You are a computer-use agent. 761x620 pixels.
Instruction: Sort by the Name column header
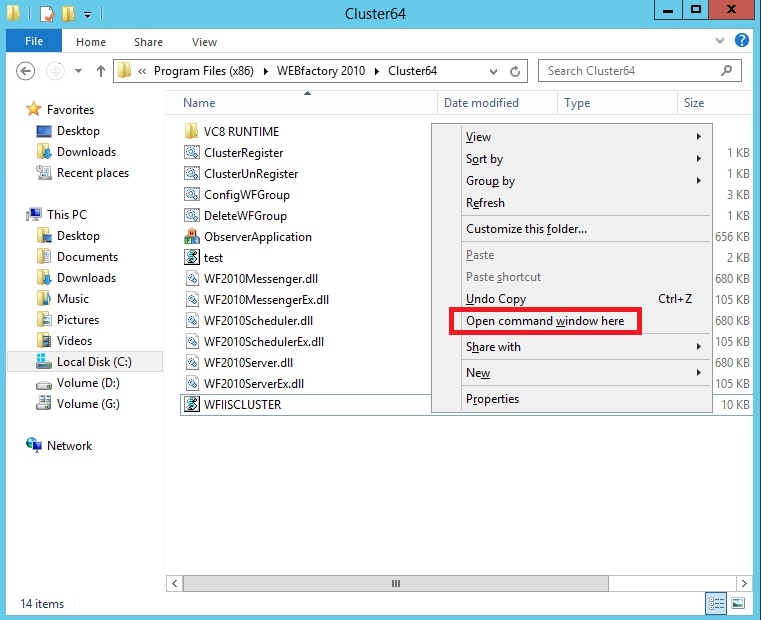(x=301, y=103)
